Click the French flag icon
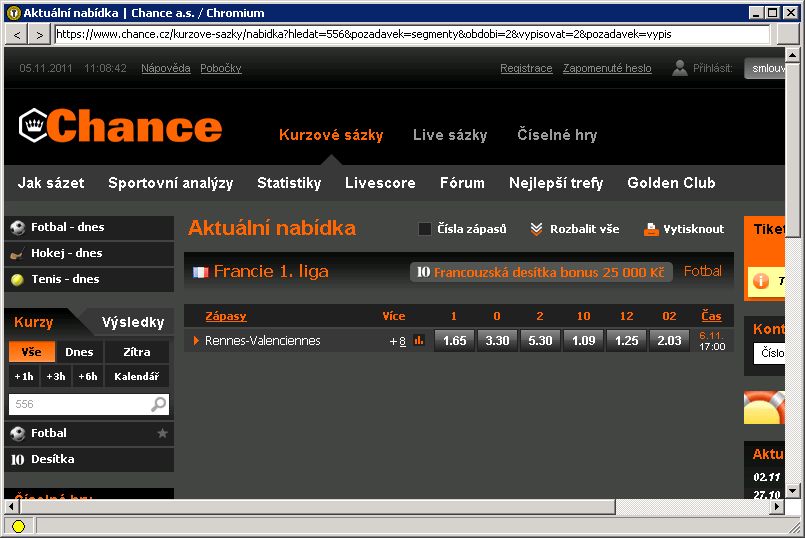Viewport: 805px width, 538px height. [x=200, y=272]
